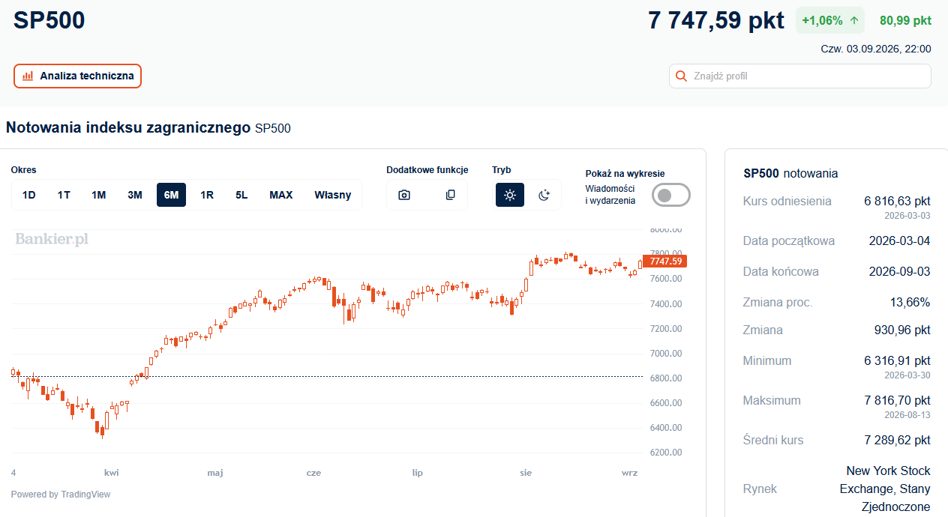The image size is (948, 517).
Task: Select the 1T period
Action: (x=63, y=195)
